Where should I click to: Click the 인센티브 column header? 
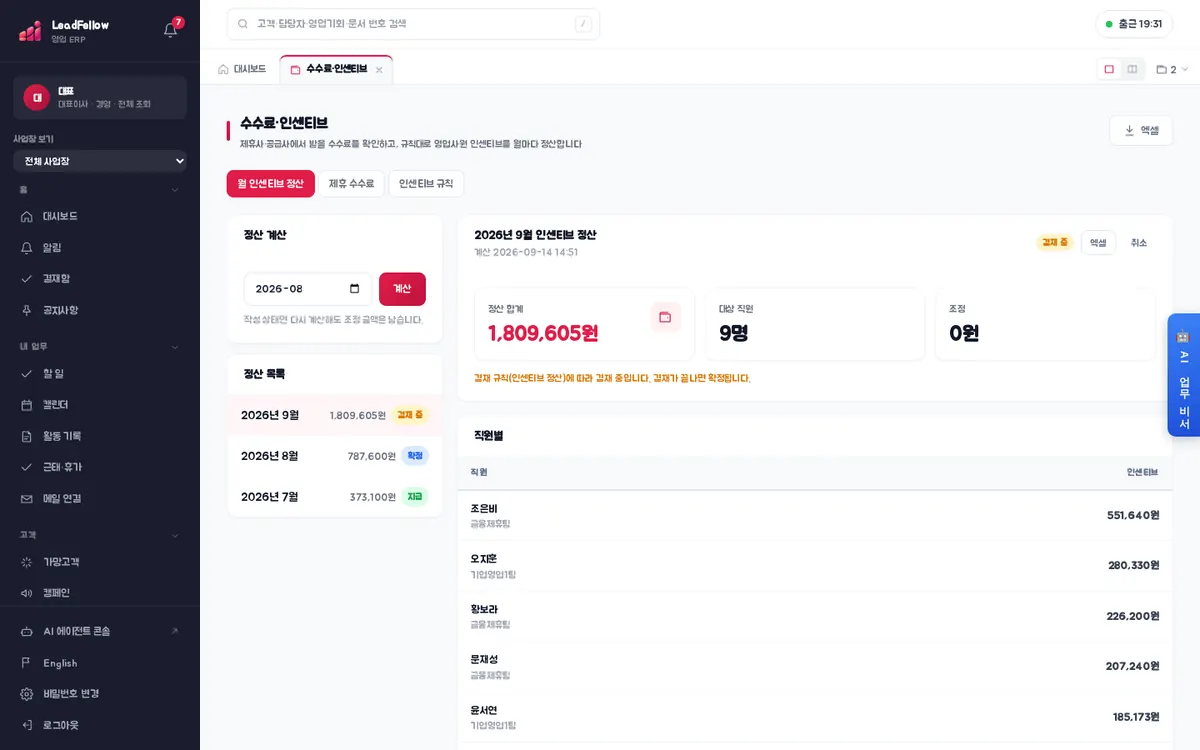[1142, 472]
